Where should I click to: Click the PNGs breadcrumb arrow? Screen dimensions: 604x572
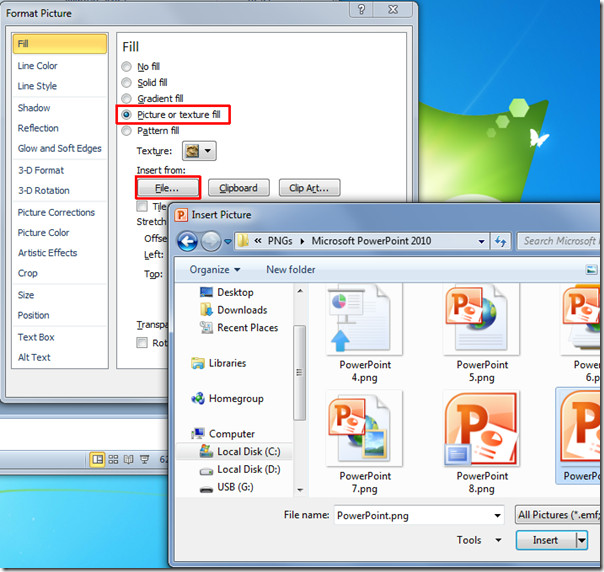point(302,242)
